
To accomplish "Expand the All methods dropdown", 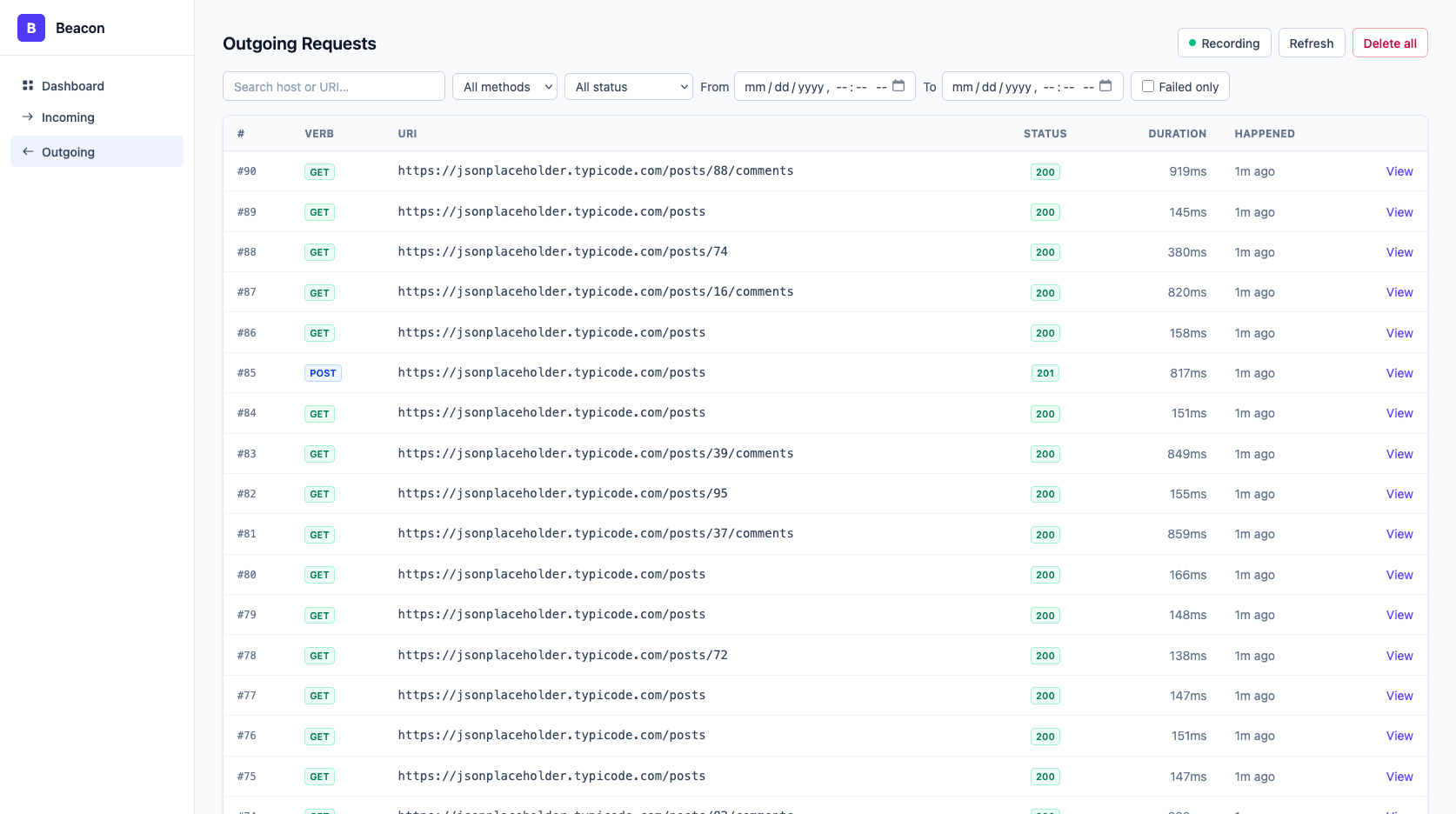I will tap(504, 86).
